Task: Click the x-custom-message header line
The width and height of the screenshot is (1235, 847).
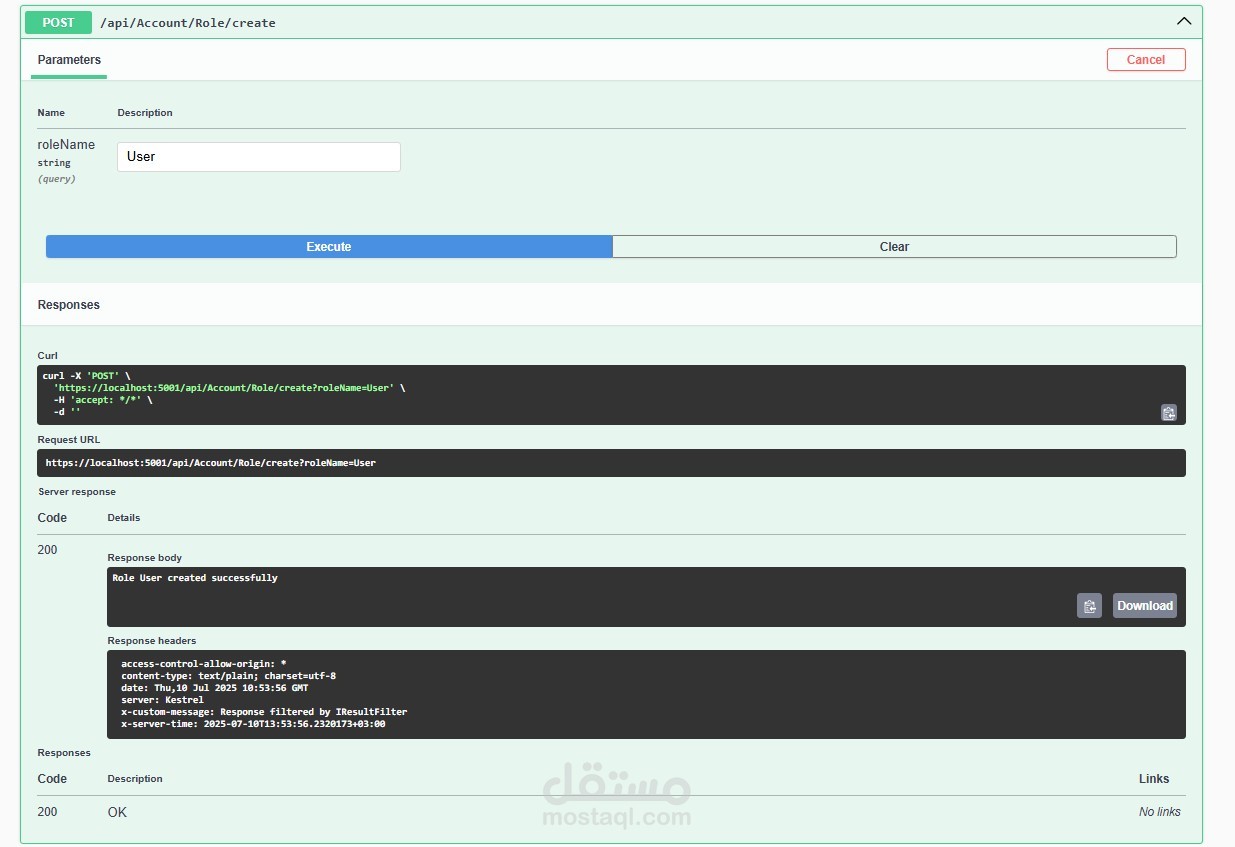Action: 264,712
